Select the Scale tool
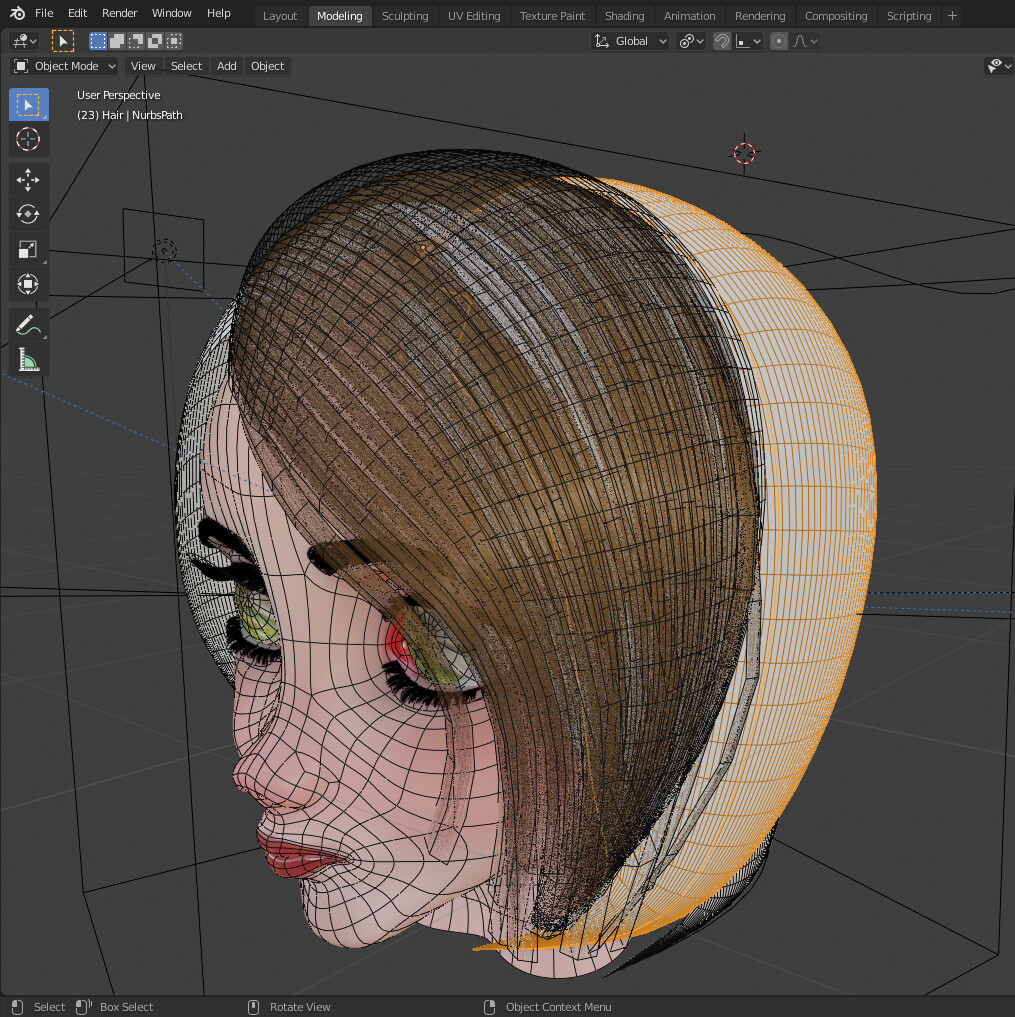 coord(28,249)
